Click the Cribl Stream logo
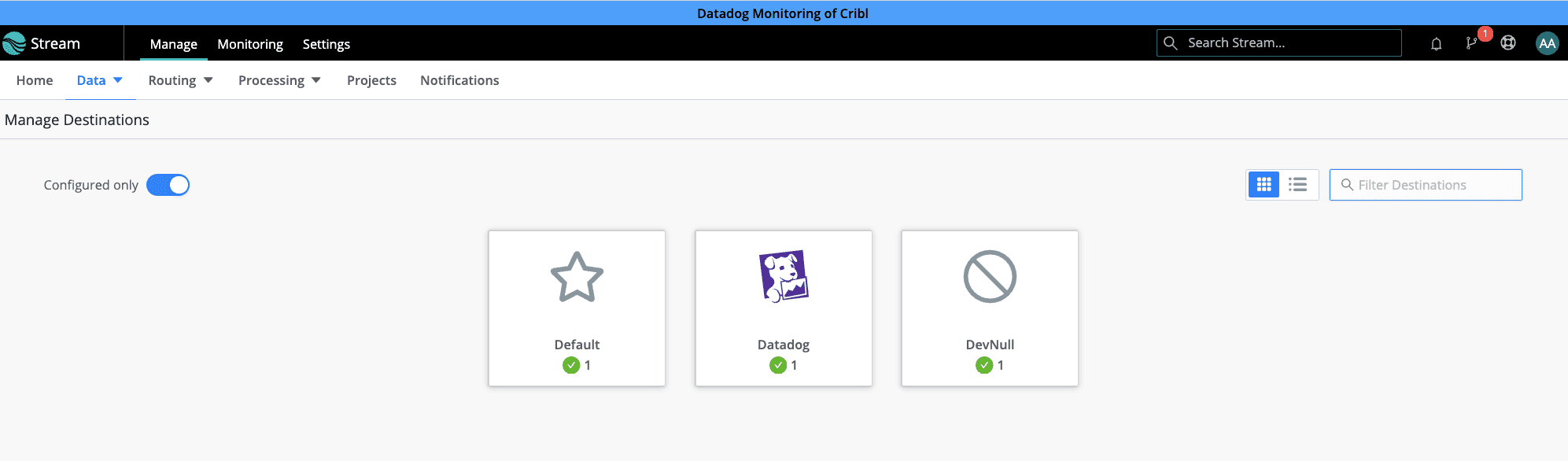1568x461 pixels. [x=42, y=43]
